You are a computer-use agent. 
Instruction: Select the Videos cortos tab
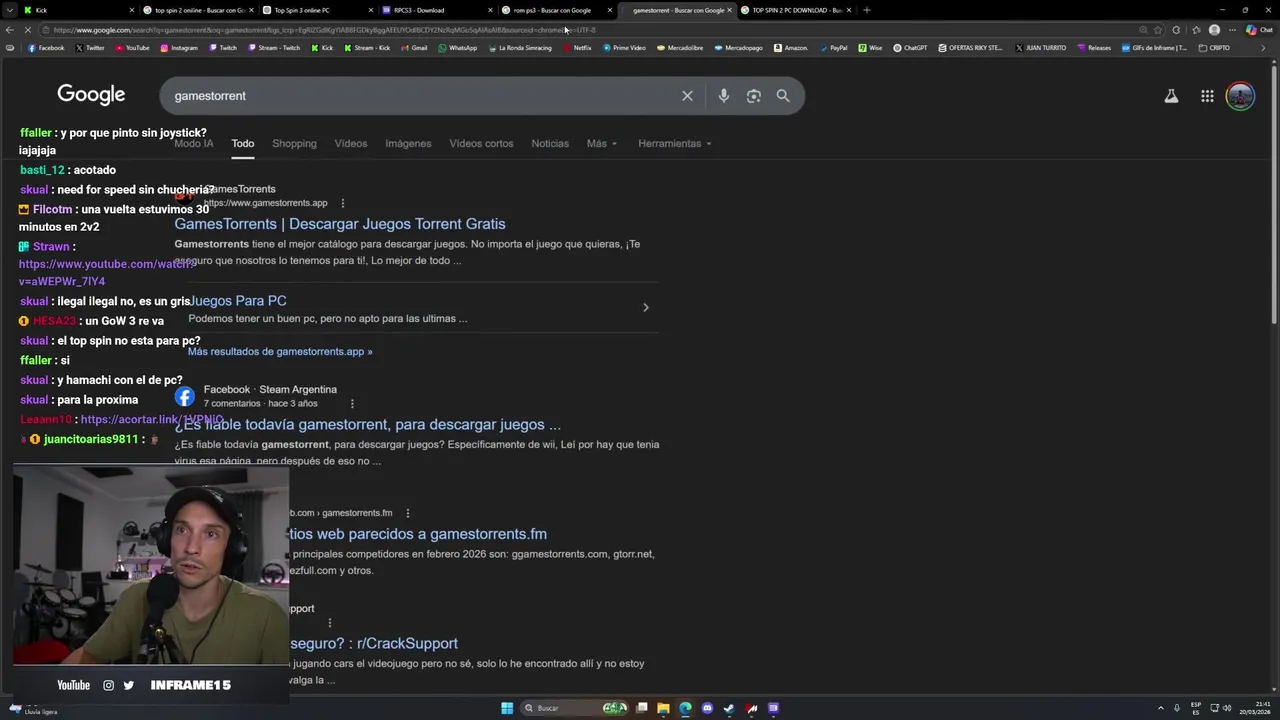(481, 143)
